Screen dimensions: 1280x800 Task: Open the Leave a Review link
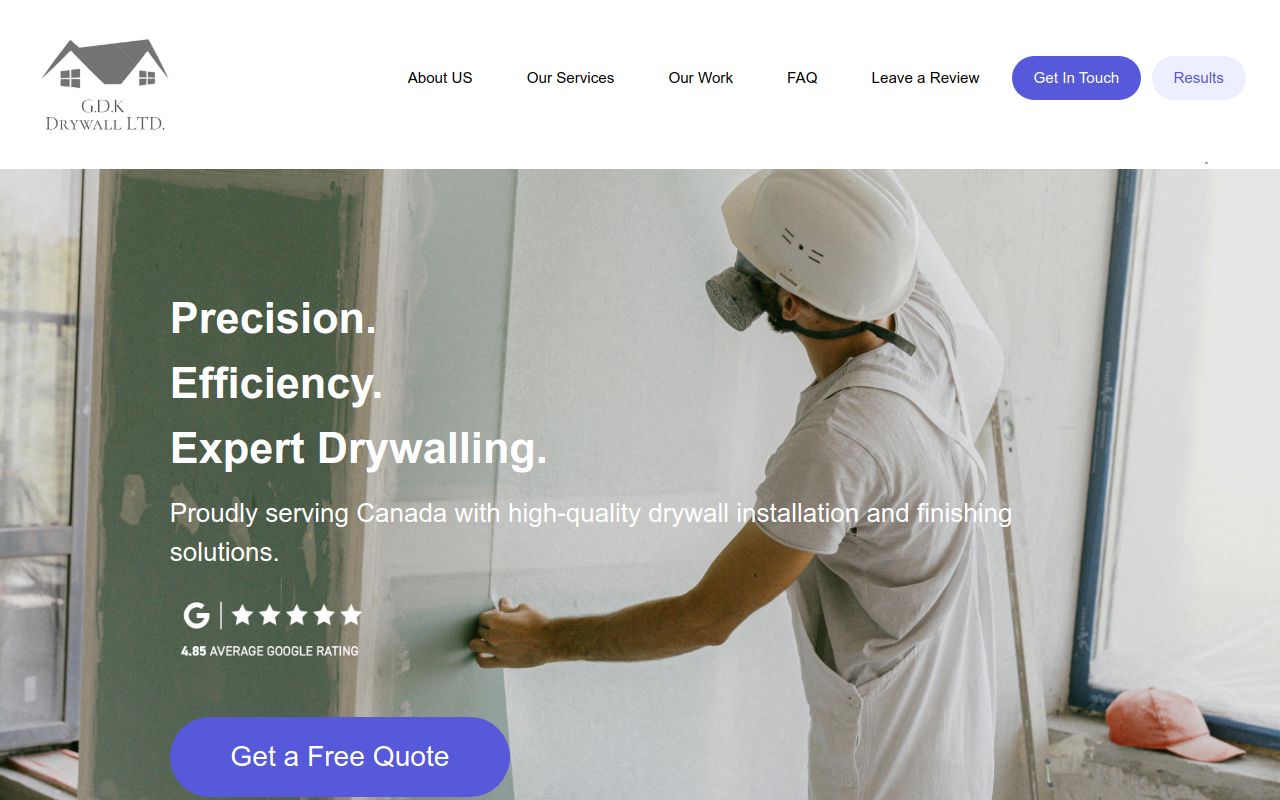click(x=925, y=78)
